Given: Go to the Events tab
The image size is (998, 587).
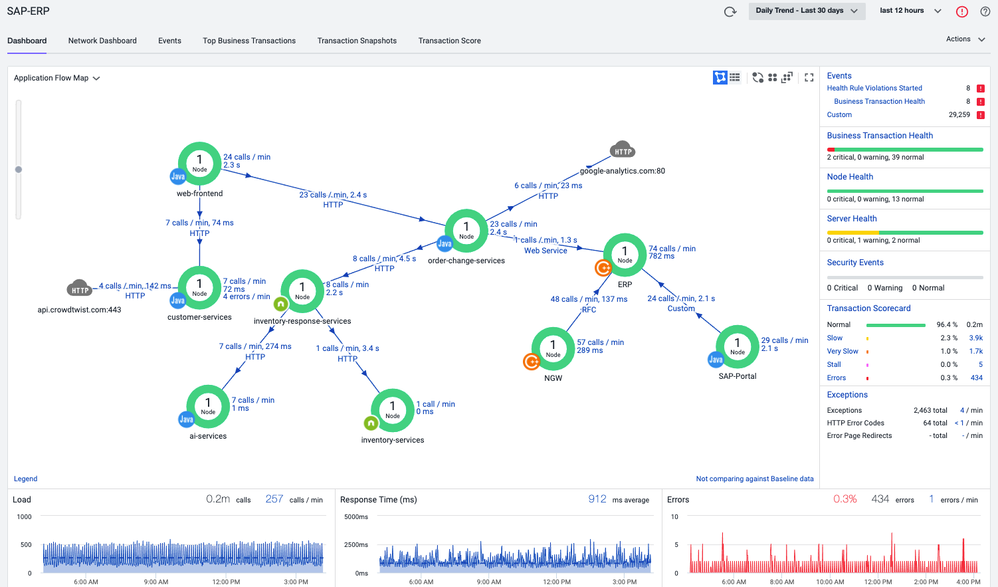Looking at the screenshot, I should [x=170, y=41].
